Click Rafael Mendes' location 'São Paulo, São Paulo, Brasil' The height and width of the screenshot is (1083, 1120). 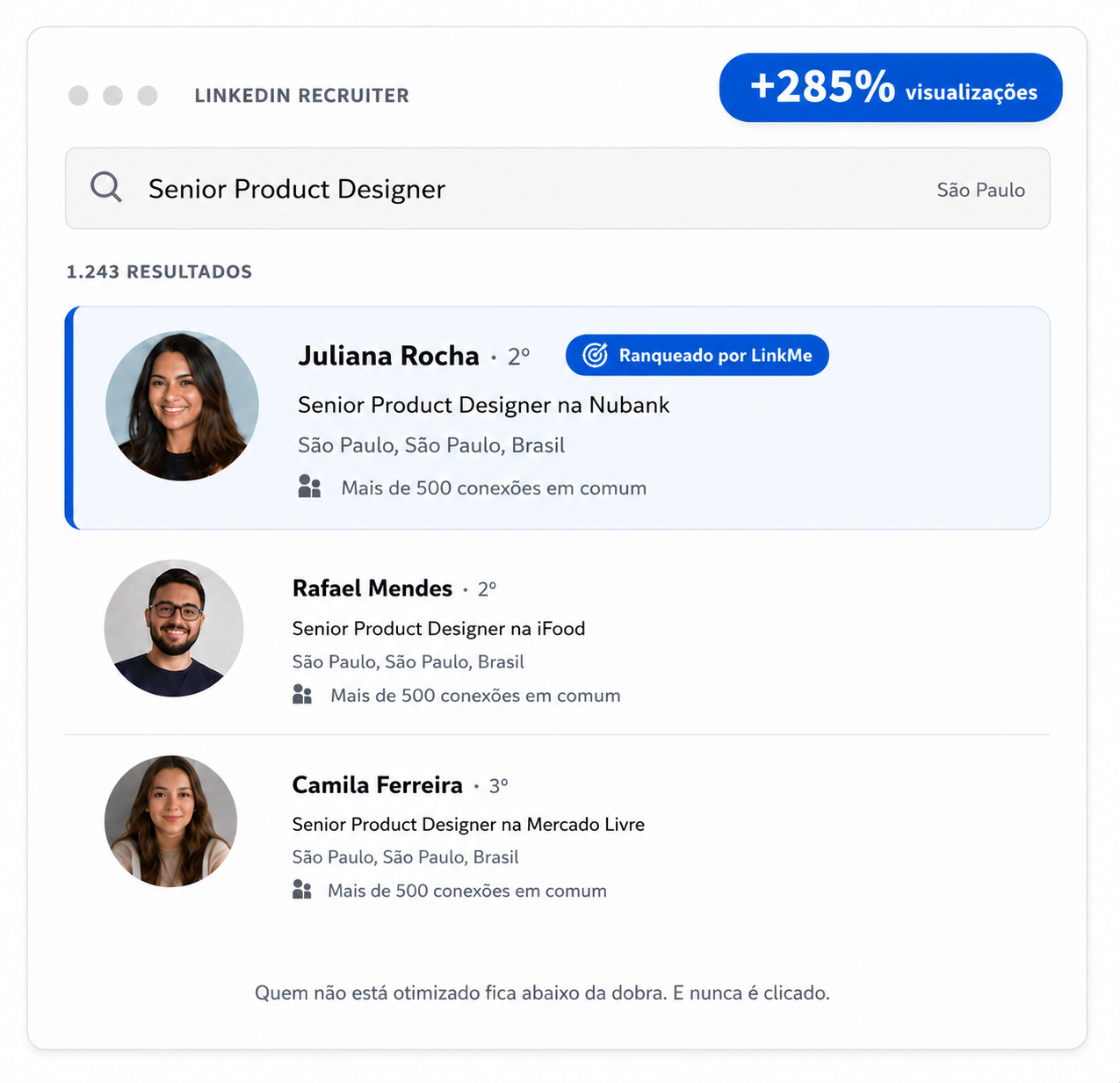click(x=408, y=662)
